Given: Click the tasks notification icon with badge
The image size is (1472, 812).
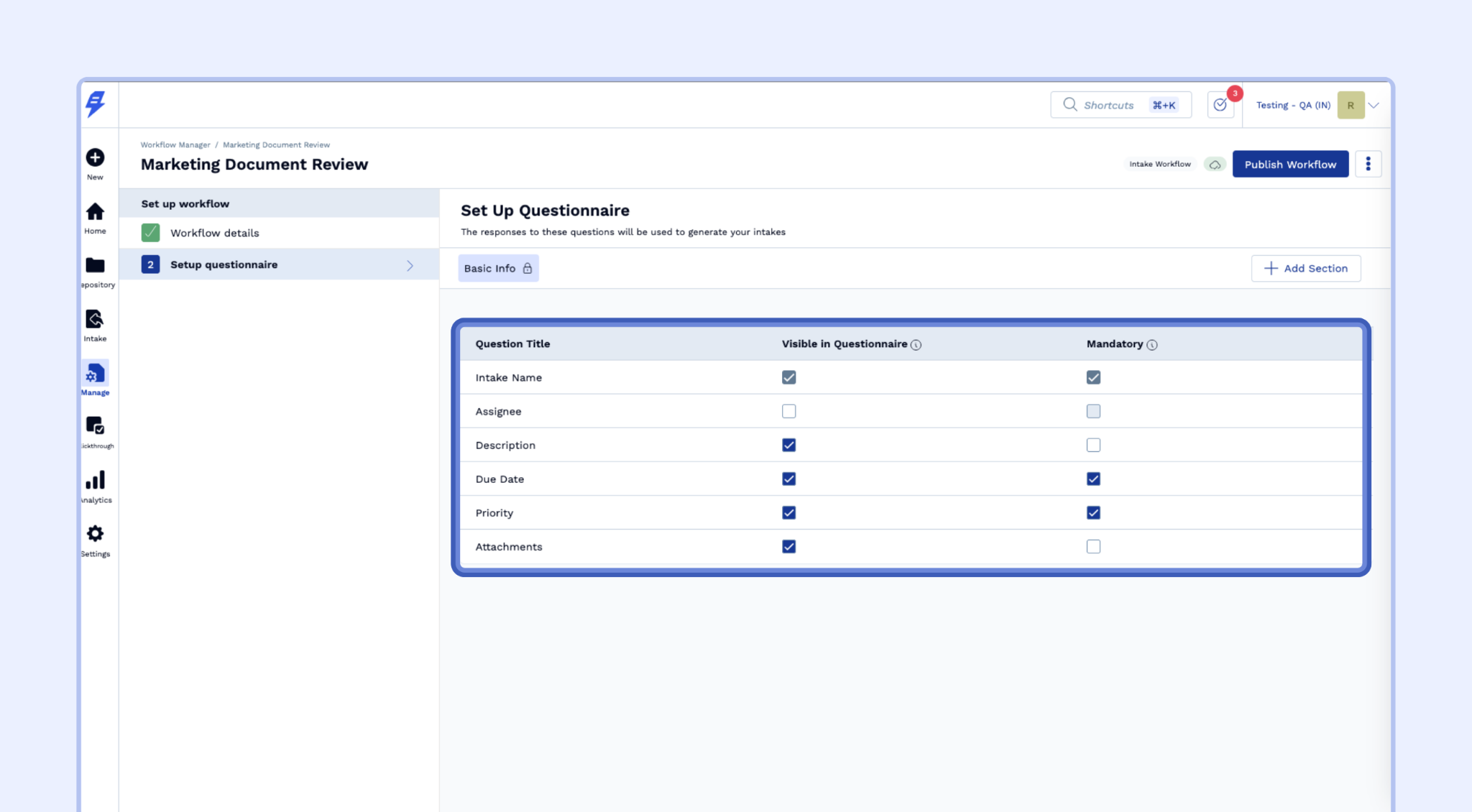Looking at the screenshot, I should 1220,105.
